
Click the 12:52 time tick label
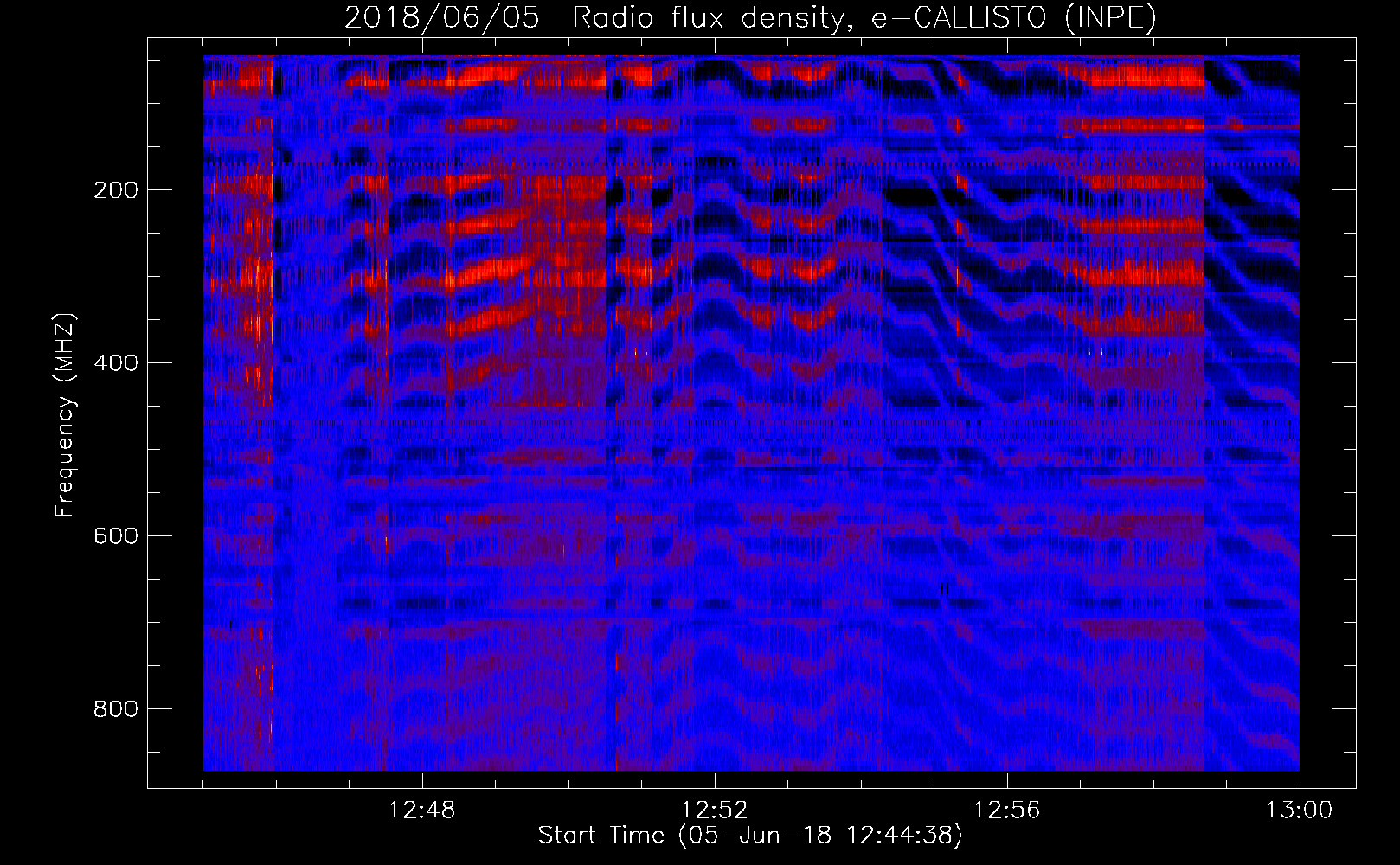[x=715, y=811]
